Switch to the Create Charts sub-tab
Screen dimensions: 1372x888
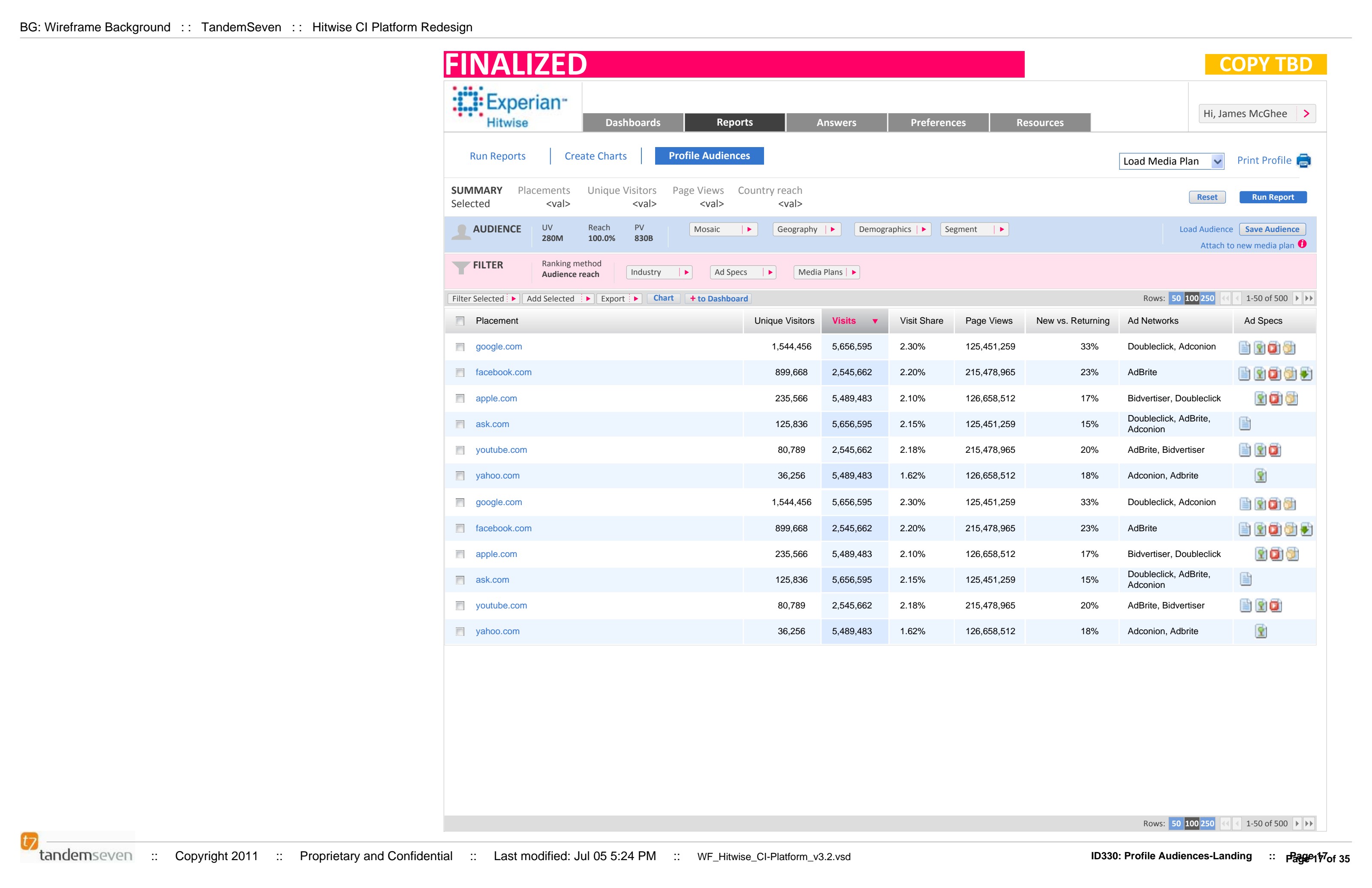(596, 156)
